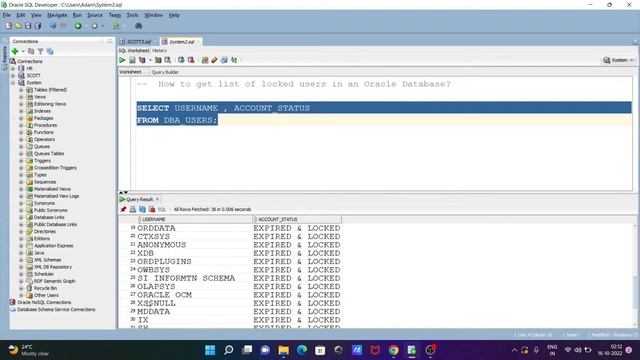Click the SQL History icon in worksheet toolbar
The image size is (640, 360).
tap(224, 60)
